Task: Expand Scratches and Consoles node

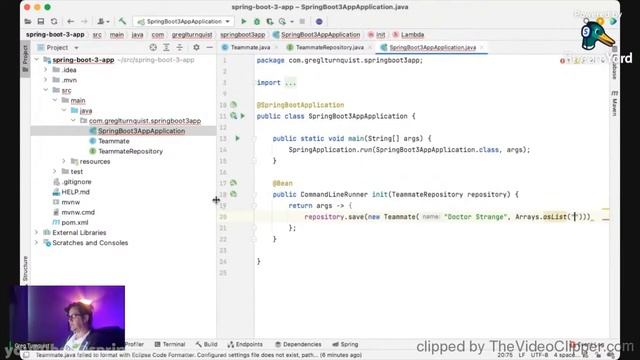Action: pyautogui.click(x=37, y=243)
